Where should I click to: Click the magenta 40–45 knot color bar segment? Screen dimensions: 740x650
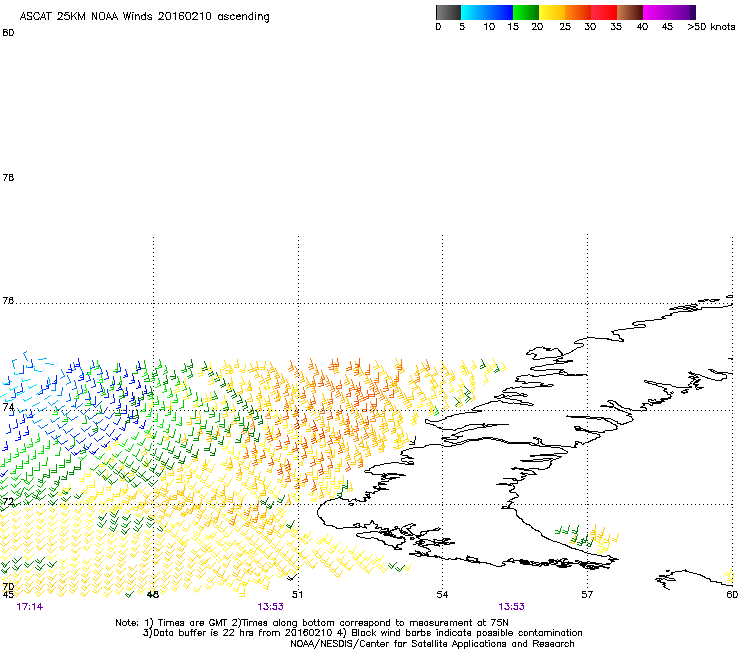pos(656,12)
